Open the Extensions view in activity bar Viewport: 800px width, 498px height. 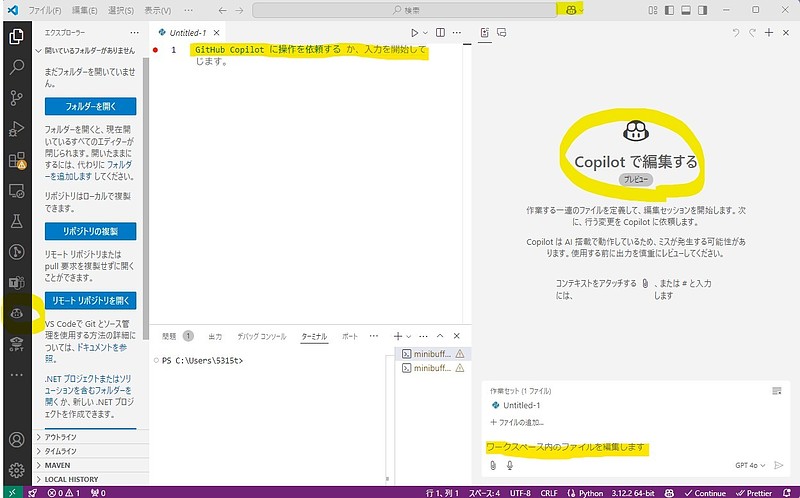click(x=16, y=159)
